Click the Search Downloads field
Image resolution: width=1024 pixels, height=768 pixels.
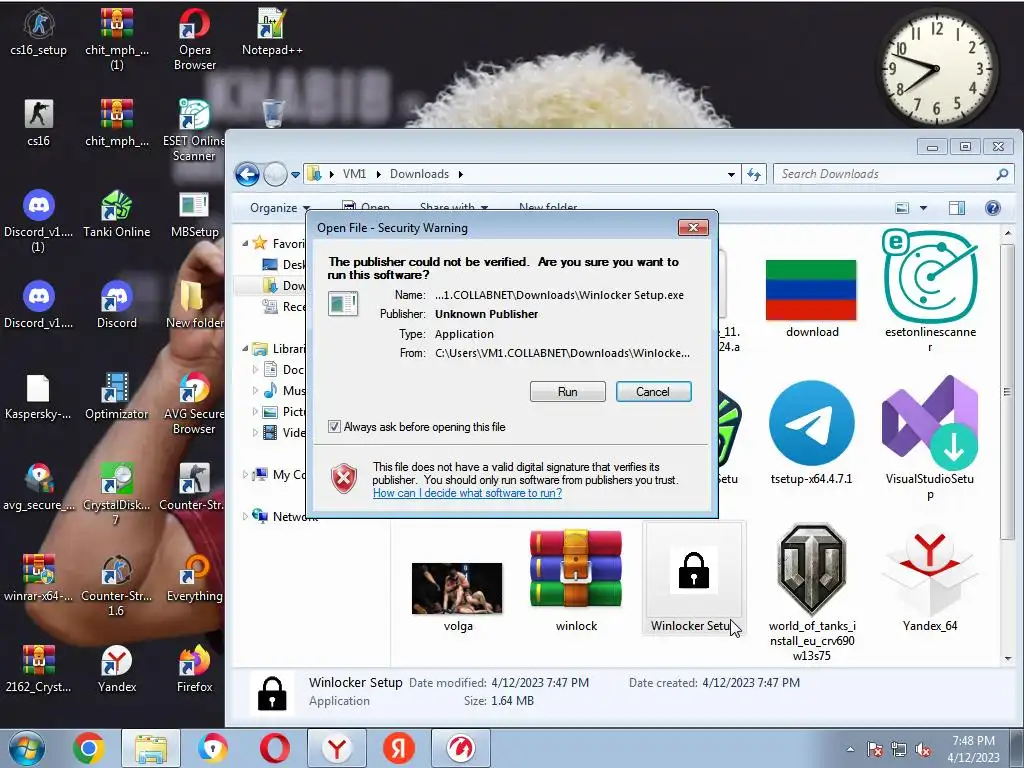coord(886,174)
